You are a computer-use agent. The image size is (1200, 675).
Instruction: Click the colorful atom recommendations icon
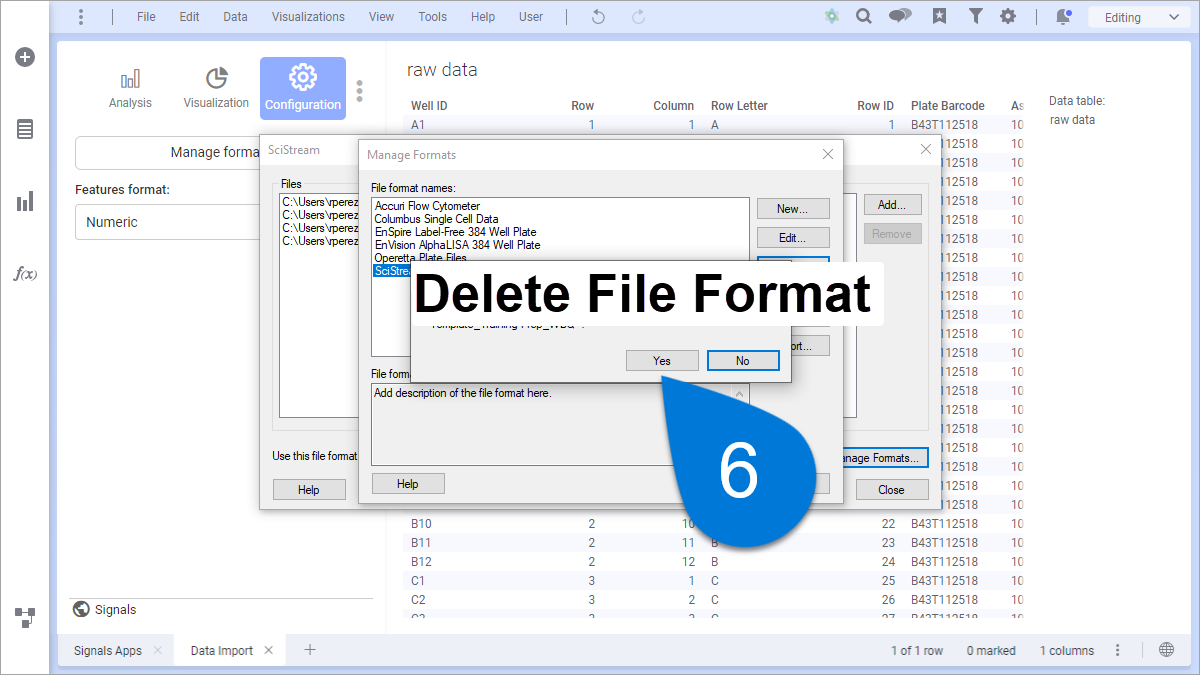[831, 17]
